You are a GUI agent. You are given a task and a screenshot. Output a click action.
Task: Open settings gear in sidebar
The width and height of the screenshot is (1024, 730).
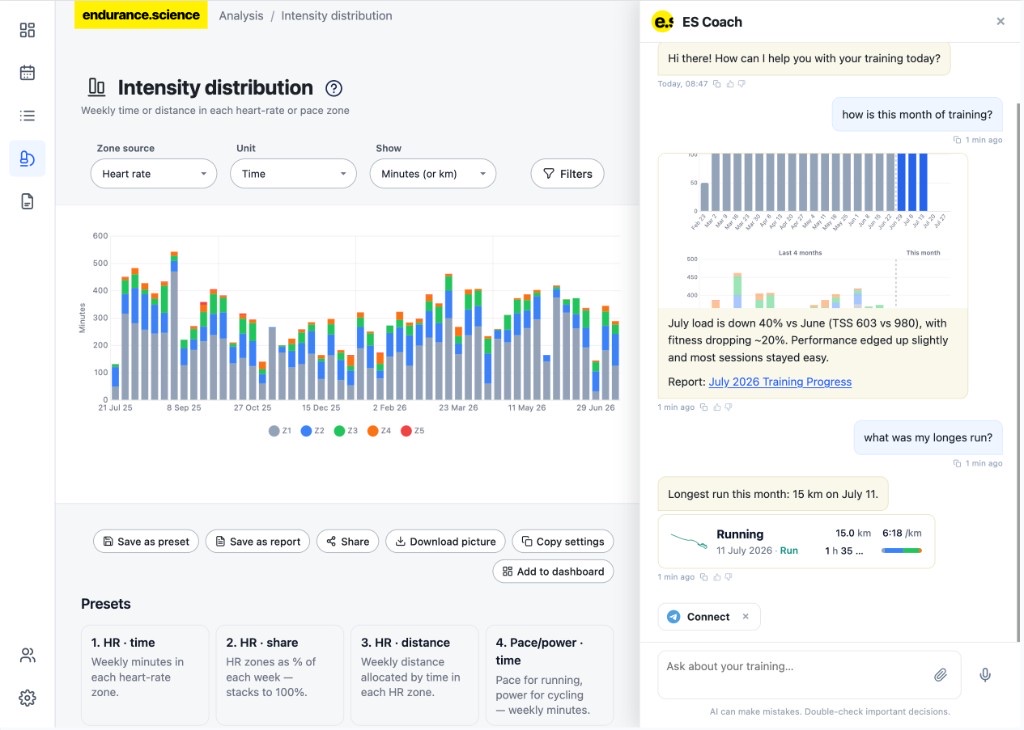[x=27, y=698]
